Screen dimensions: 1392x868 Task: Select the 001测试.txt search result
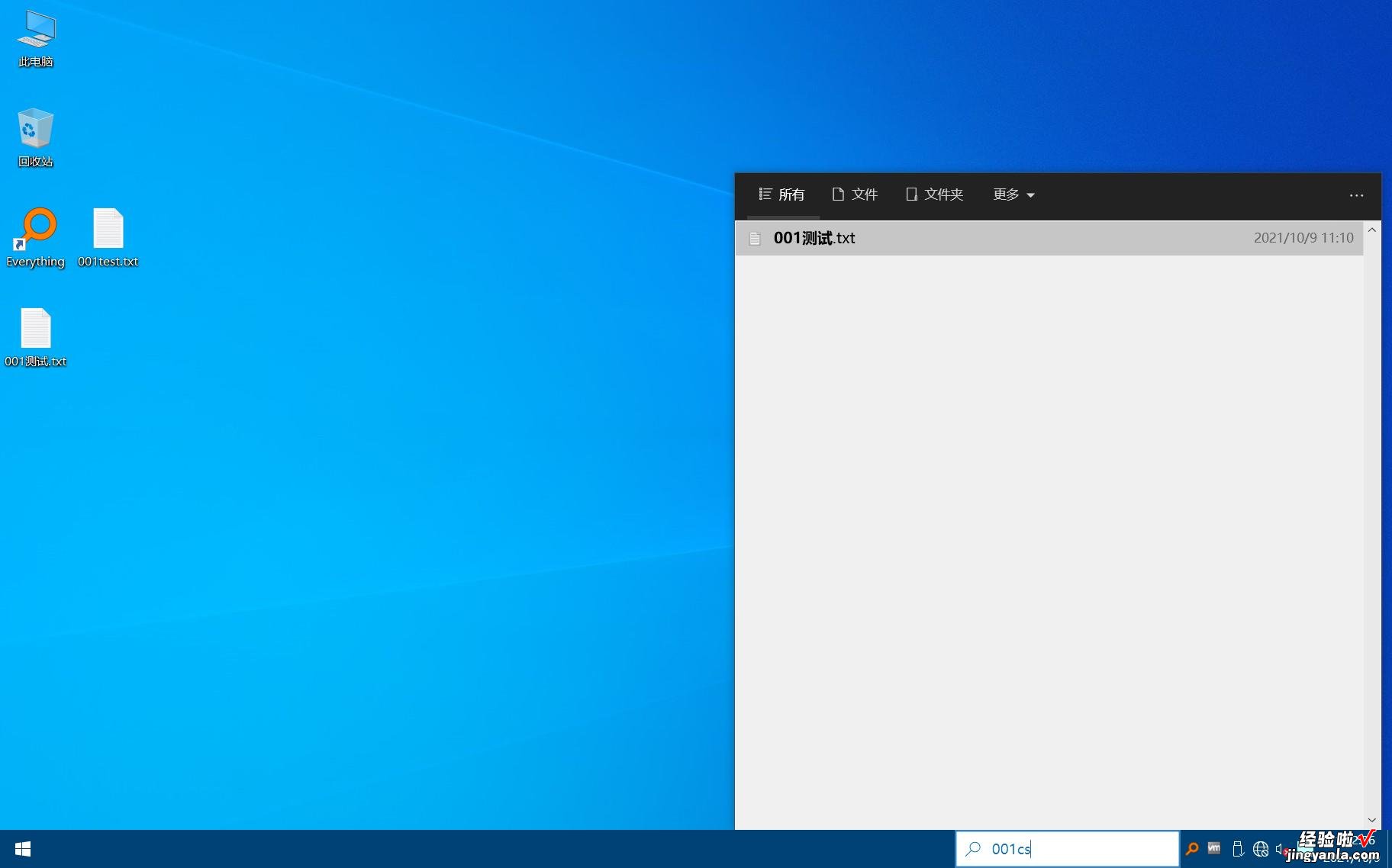pyautogui.click(x=1049, y=238)
